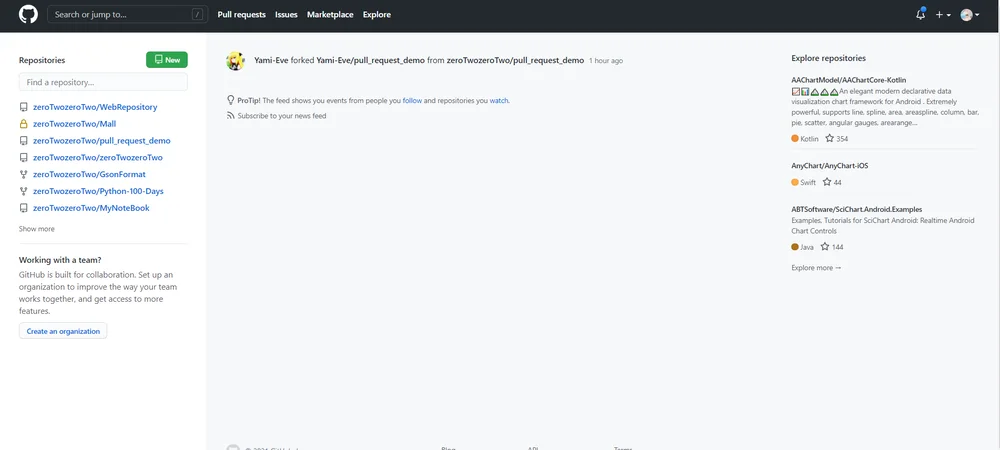
Task: Open Yami-Eve avatar in feed
Action: tap(236, 61)
